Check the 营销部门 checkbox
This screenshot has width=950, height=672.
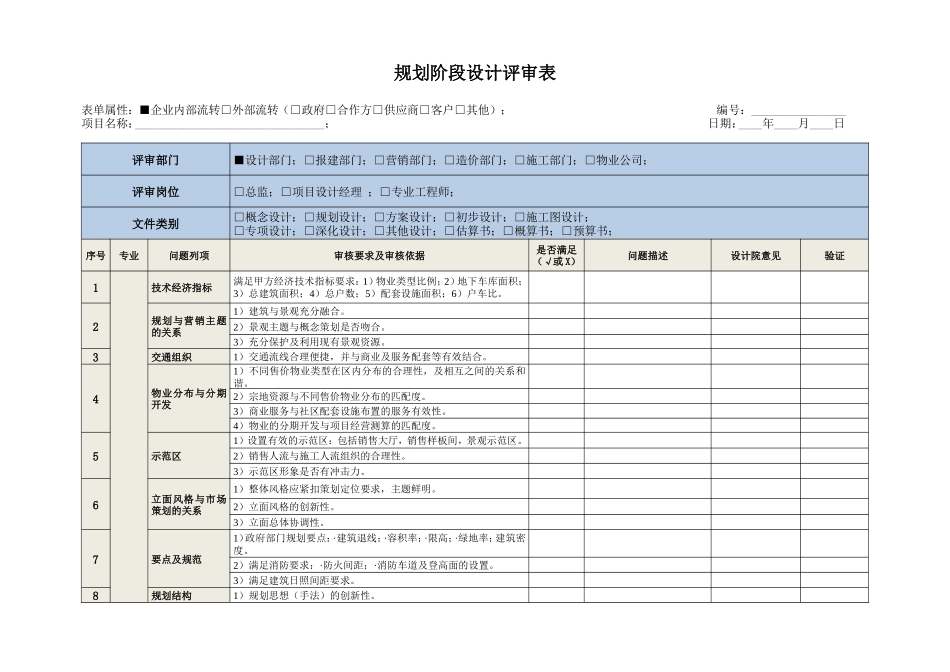(x=379, y=160)
